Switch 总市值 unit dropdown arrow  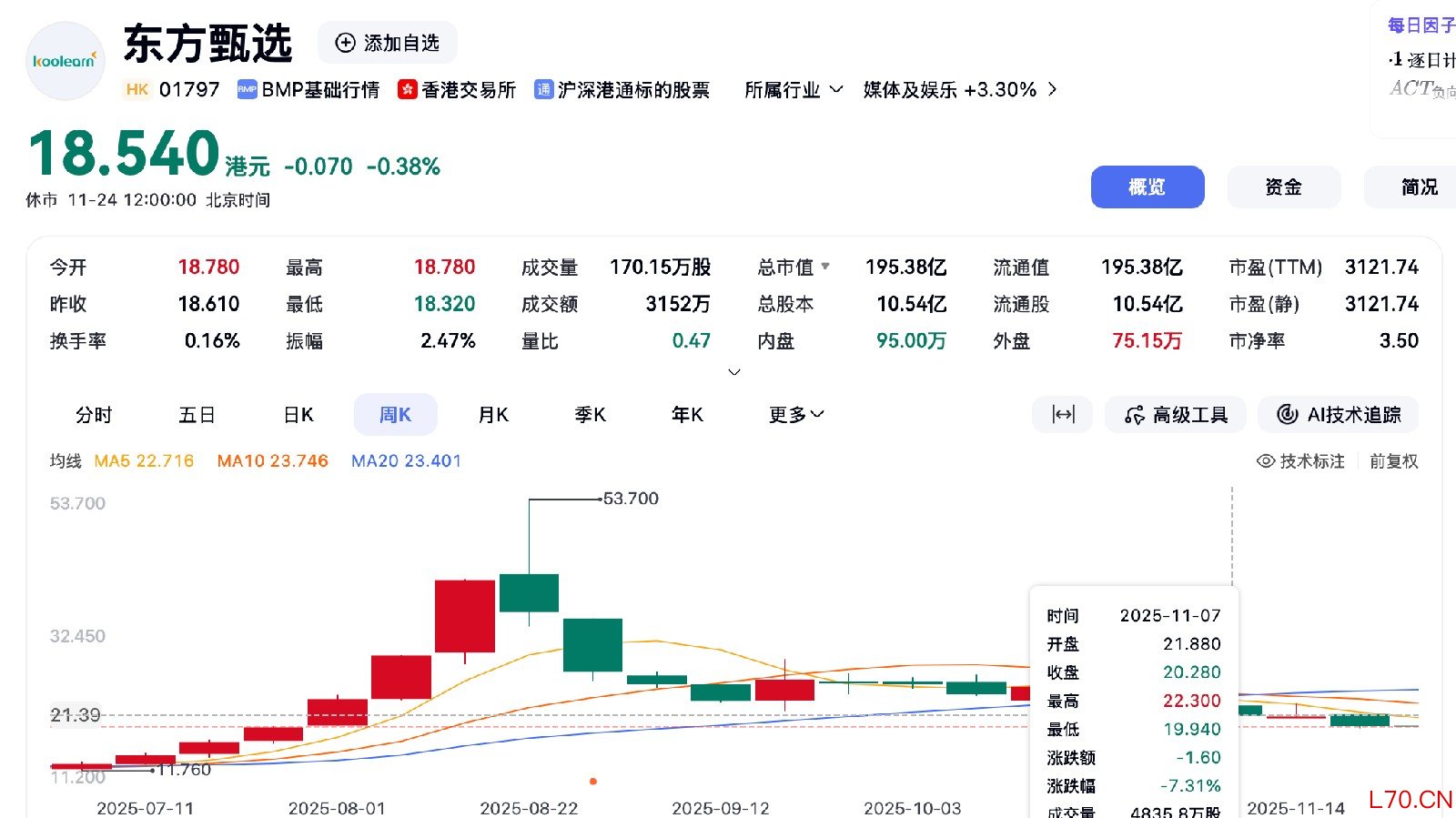825,267
